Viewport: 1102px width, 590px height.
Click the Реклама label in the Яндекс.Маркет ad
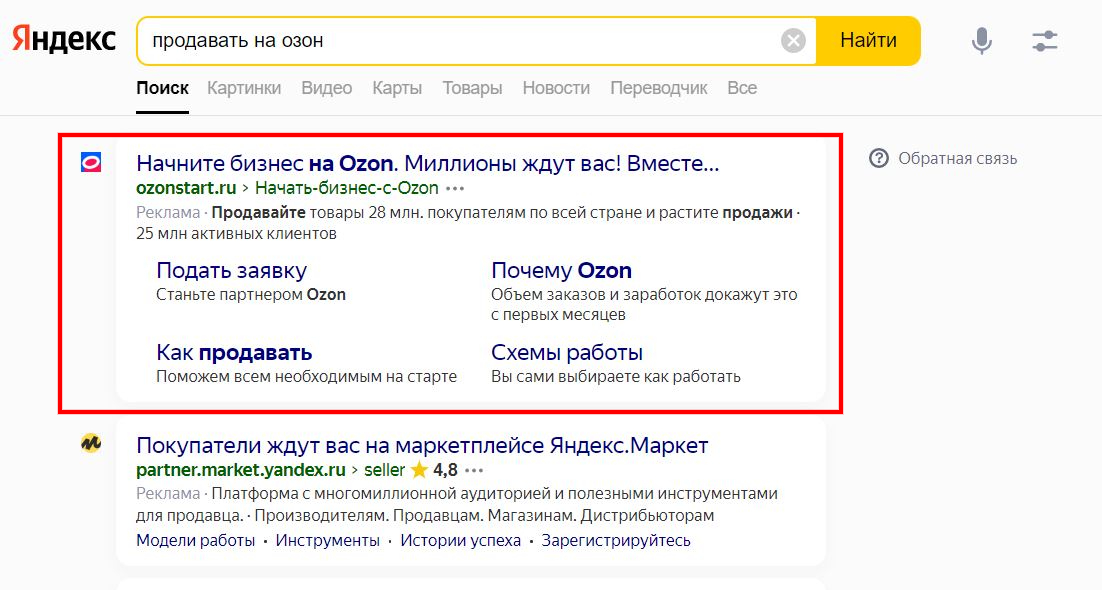click(x=168, y=494)
